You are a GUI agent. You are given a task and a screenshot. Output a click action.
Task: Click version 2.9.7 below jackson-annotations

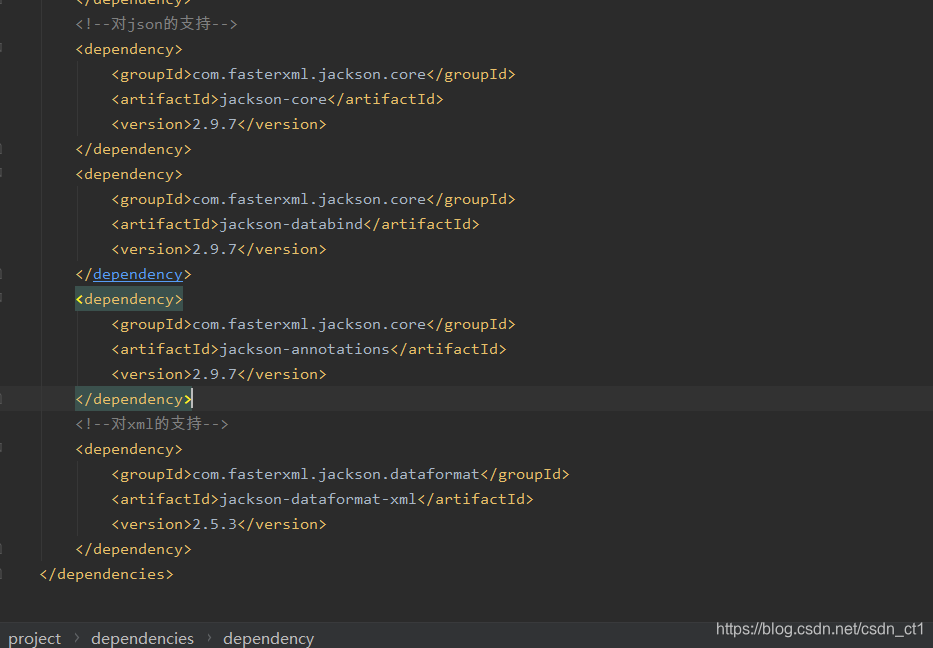[219, 374]
